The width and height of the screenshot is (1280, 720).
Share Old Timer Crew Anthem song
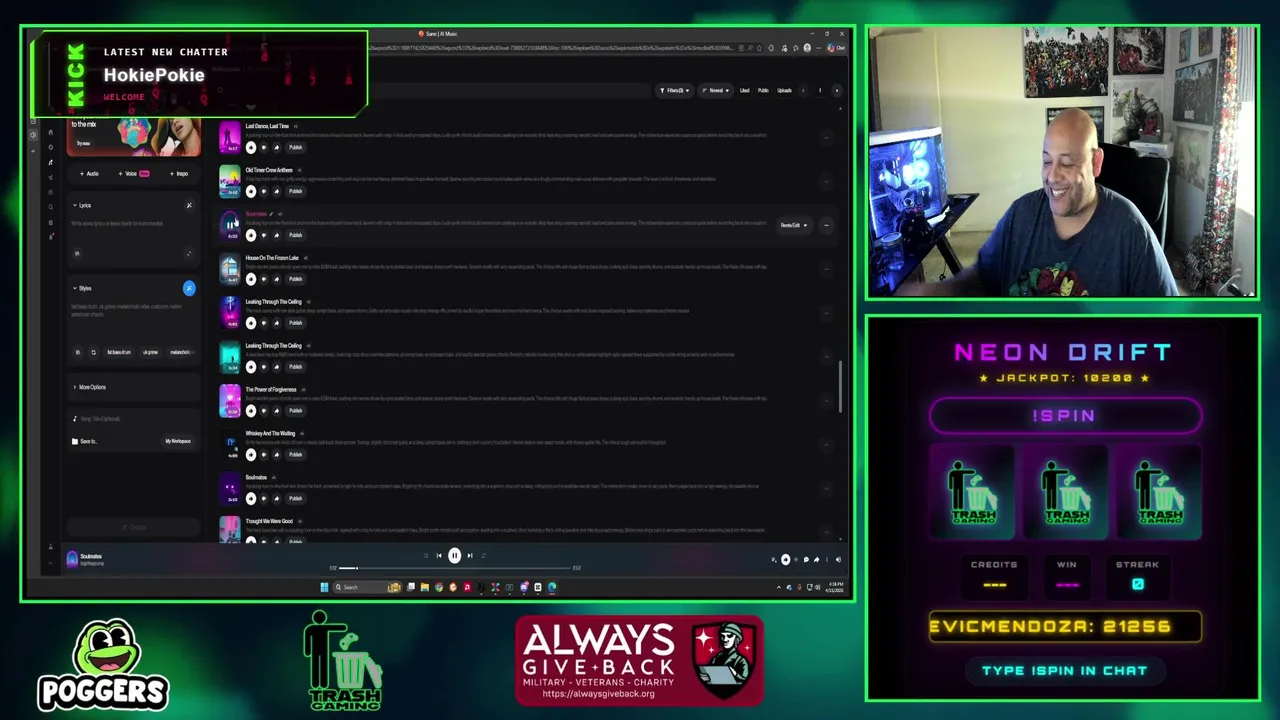point(277,191)
